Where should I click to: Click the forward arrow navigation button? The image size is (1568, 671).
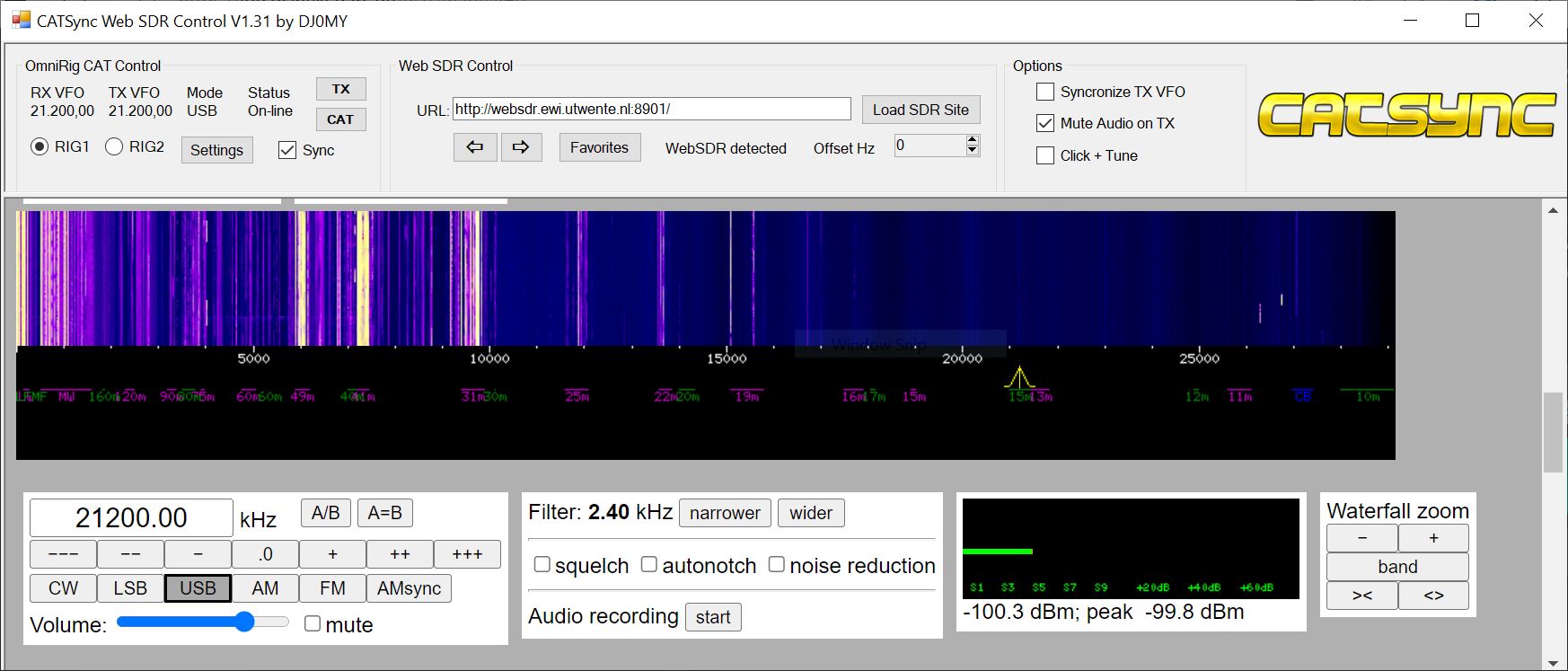click(x=521, y=147)
